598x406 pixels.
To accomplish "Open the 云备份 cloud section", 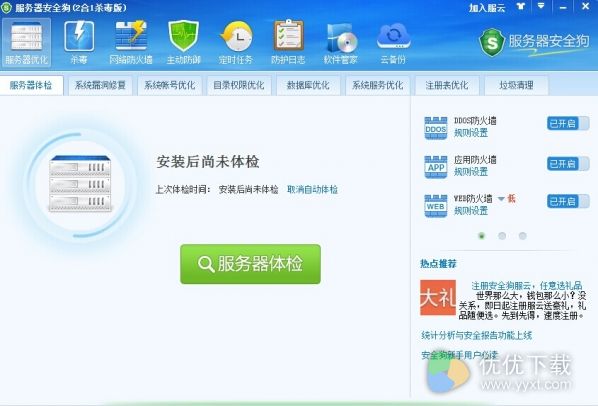I will [x=393, y=42].
